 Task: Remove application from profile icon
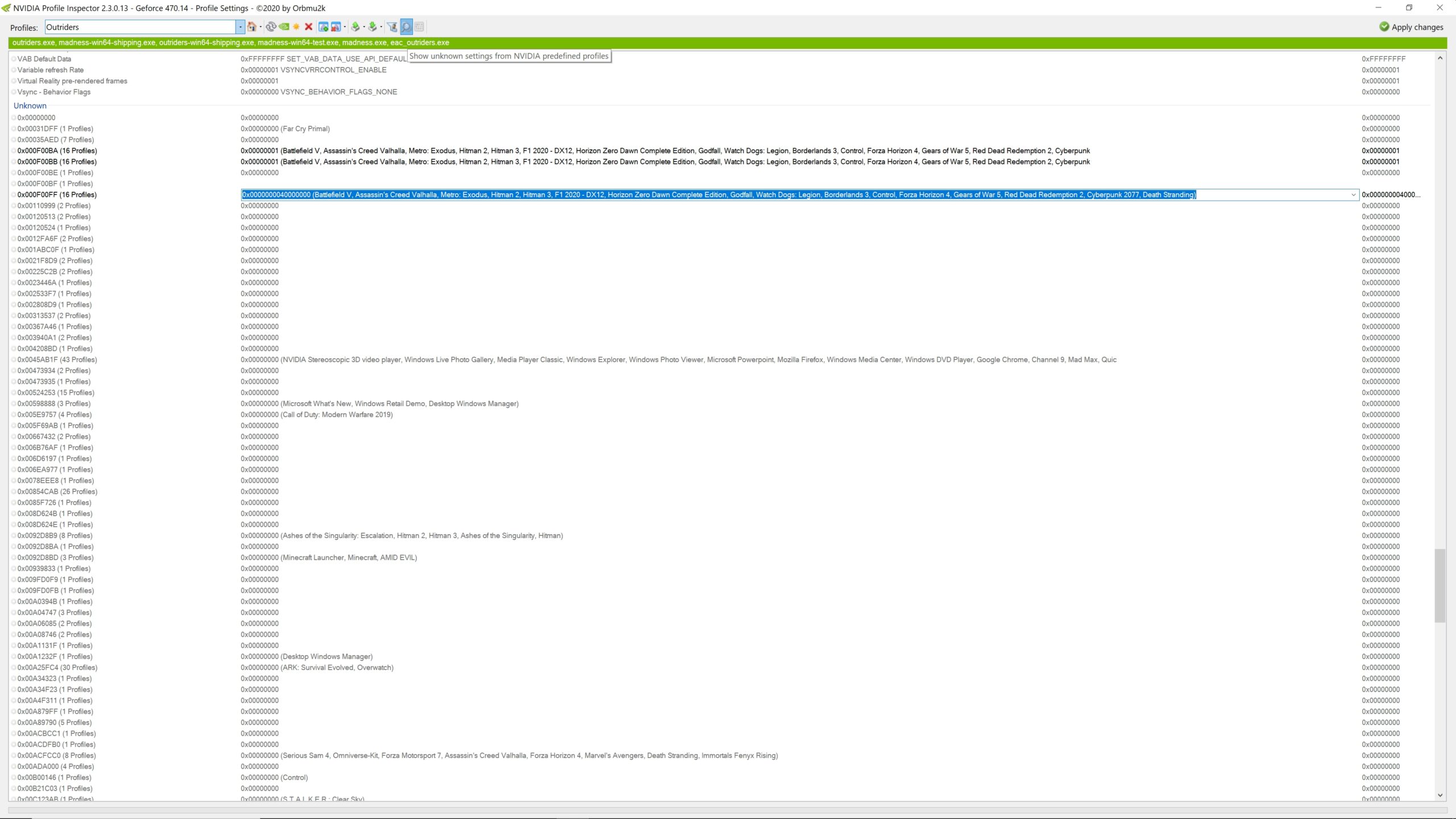coord(336,27)
